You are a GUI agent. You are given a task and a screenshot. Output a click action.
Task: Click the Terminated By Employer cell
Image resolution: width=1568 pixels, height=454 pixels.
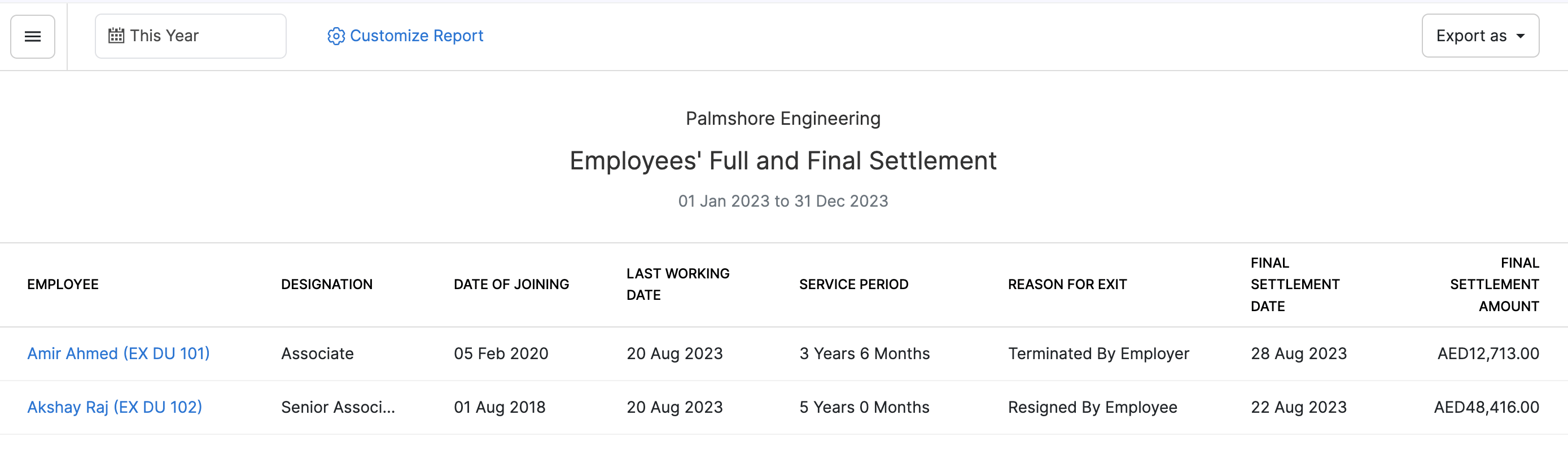pyautogui.click(x=1098, y=353)
